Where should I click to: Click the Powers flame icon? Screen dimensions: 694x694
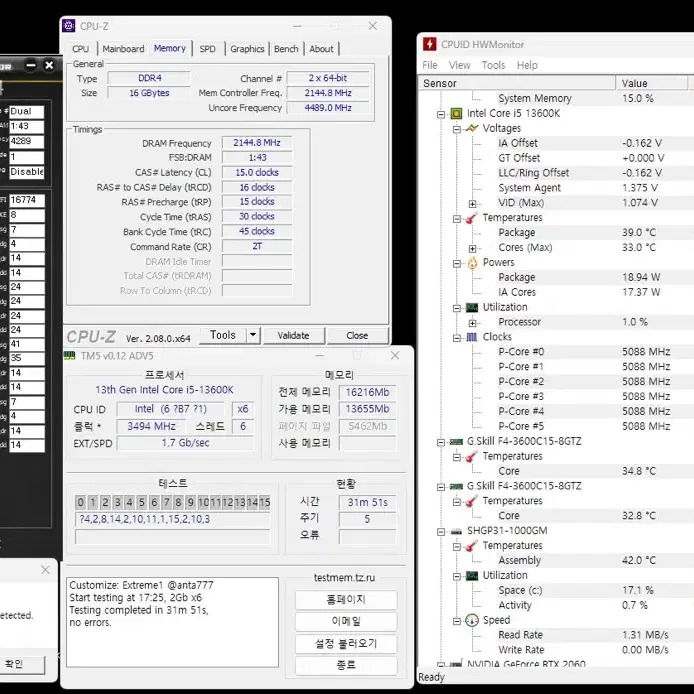point(472,263)
